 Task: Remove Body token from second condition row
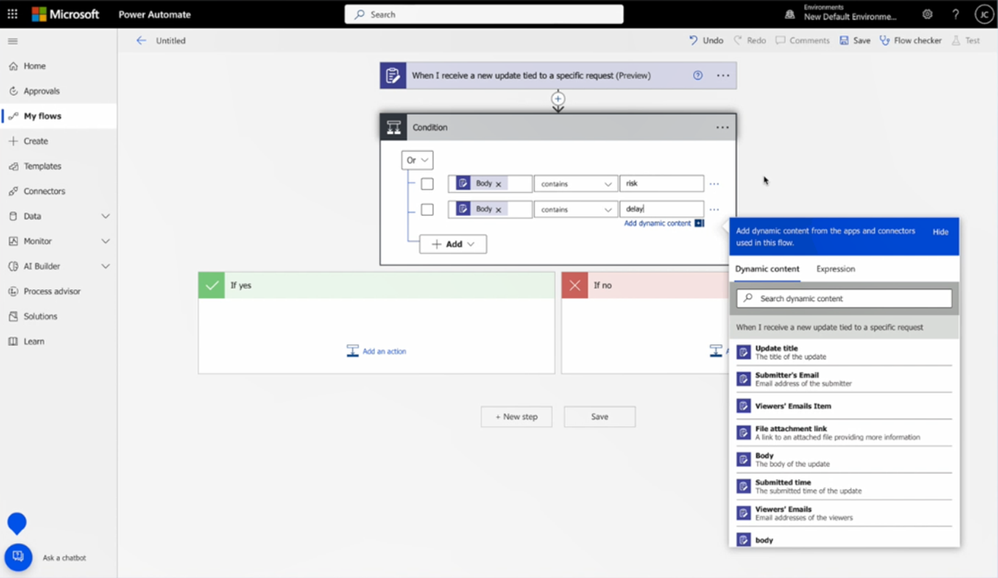[498, 209]
